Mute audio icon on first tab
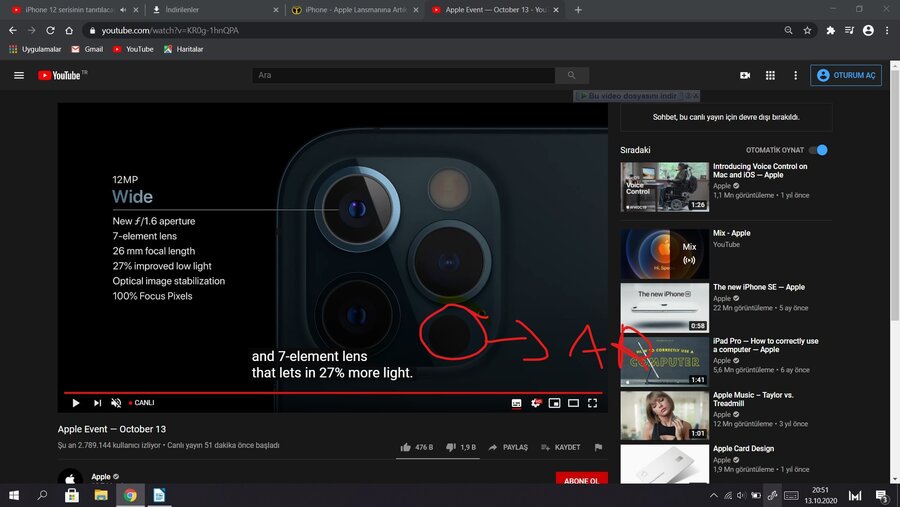 (x=123, y=10)
